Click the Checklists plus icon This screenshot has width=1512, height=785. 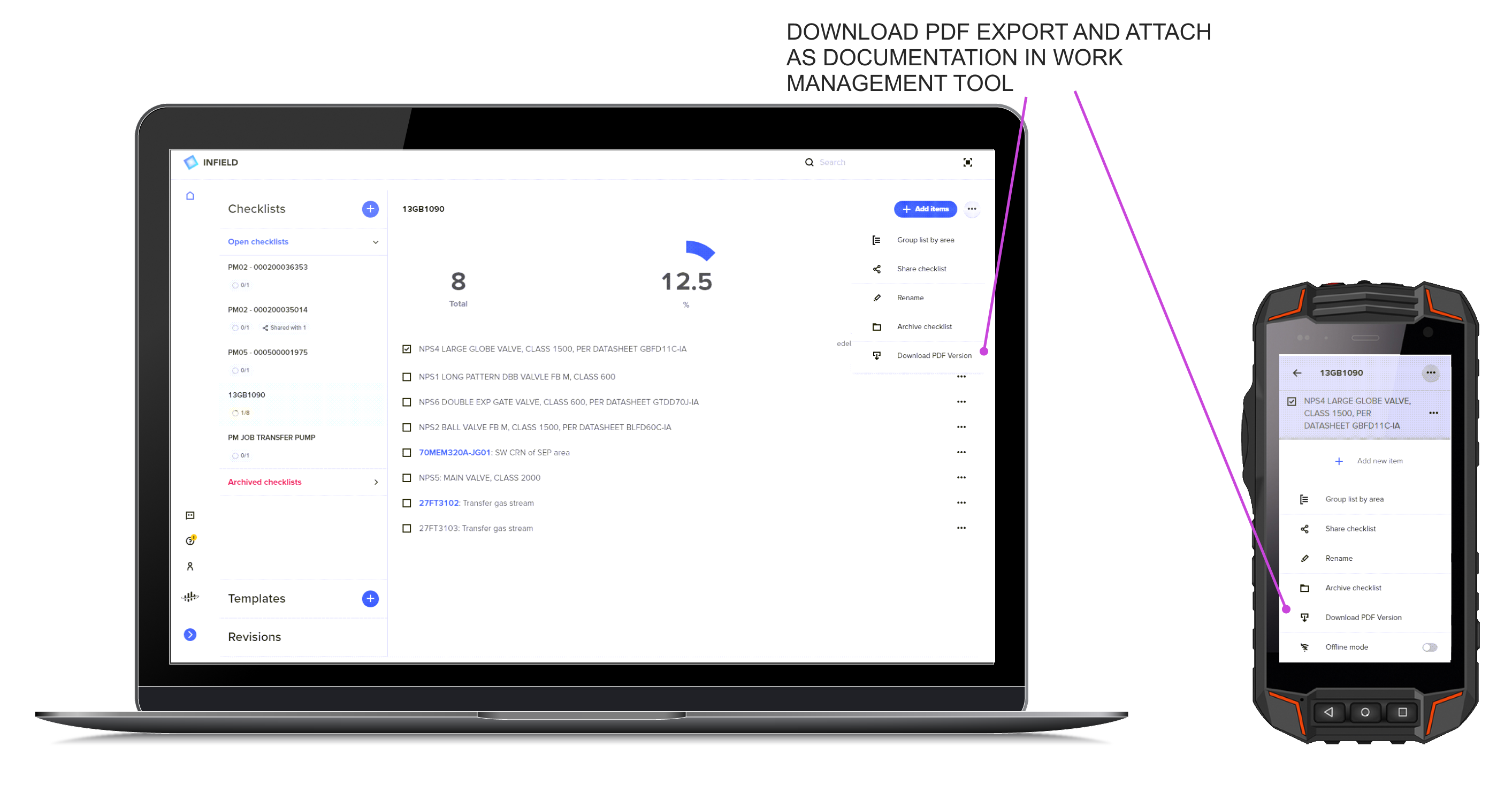[370, 208]
